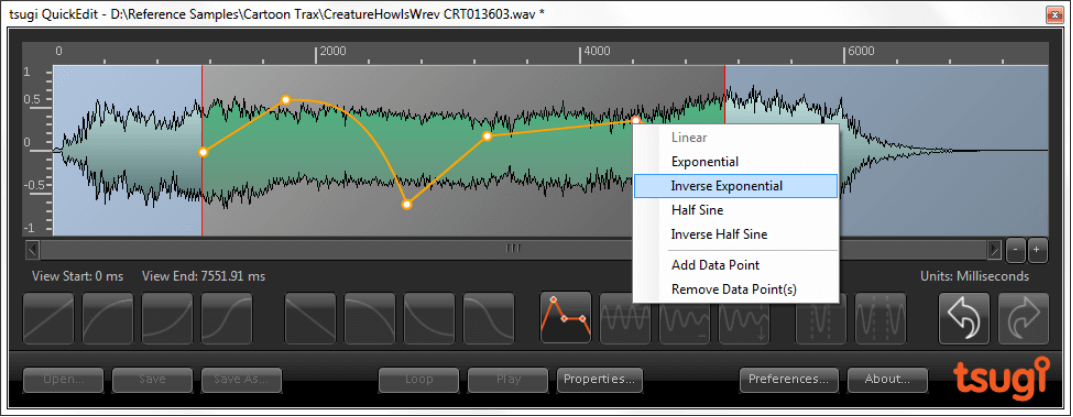Choose Inverse Half Sine menu entry
1073x417 pixels.
(736, 234)
